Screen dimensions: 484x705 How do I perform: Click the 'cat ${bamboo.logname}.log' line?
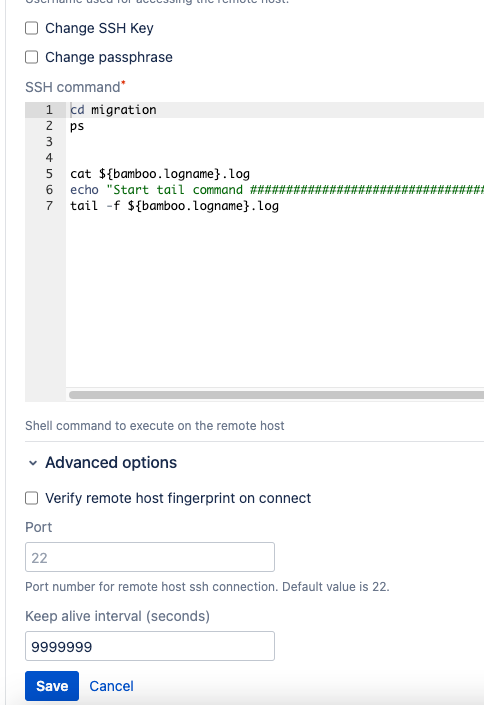coord(160,174)
